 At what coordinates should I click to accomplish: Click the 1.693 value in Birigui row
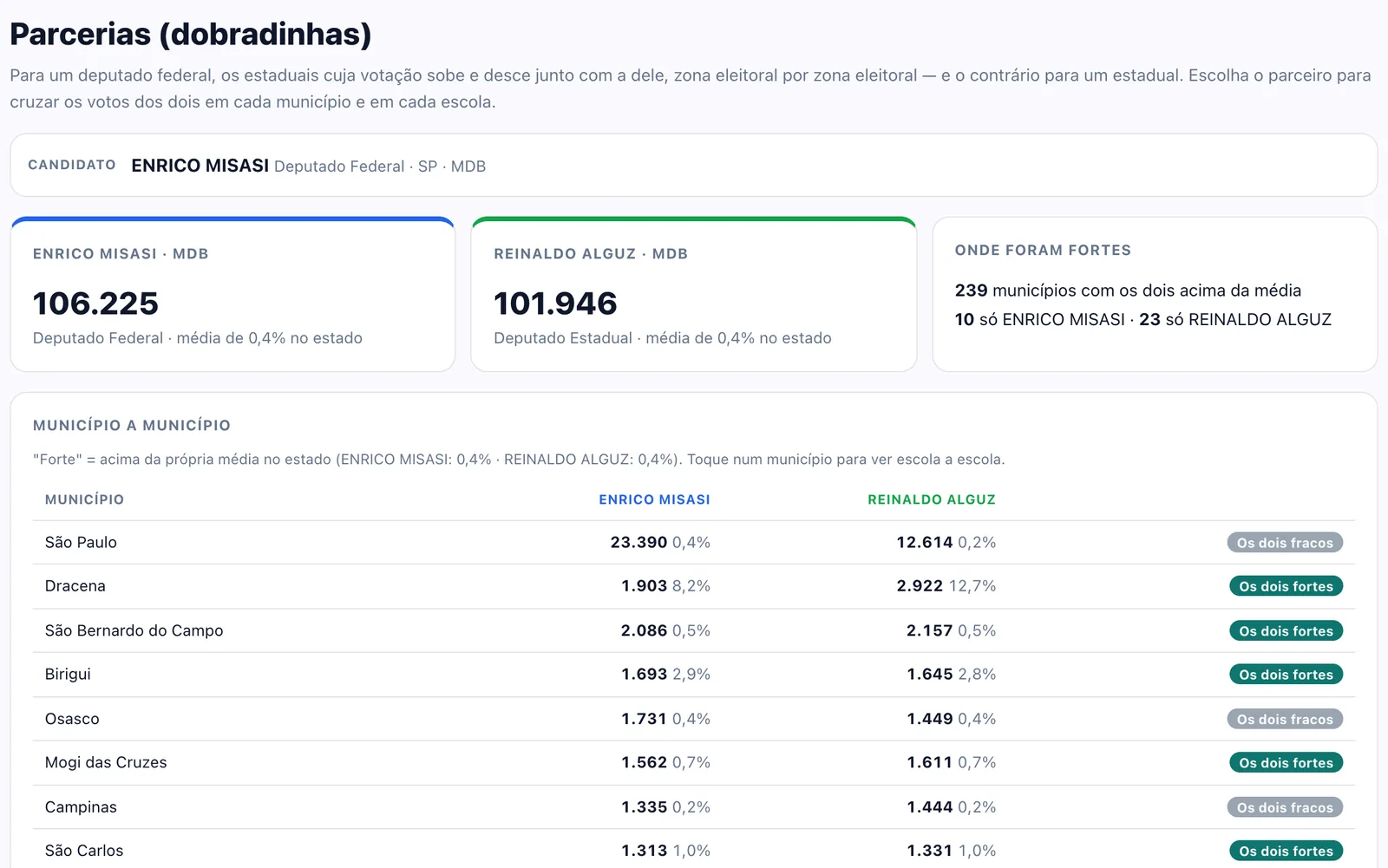(644, 675)
